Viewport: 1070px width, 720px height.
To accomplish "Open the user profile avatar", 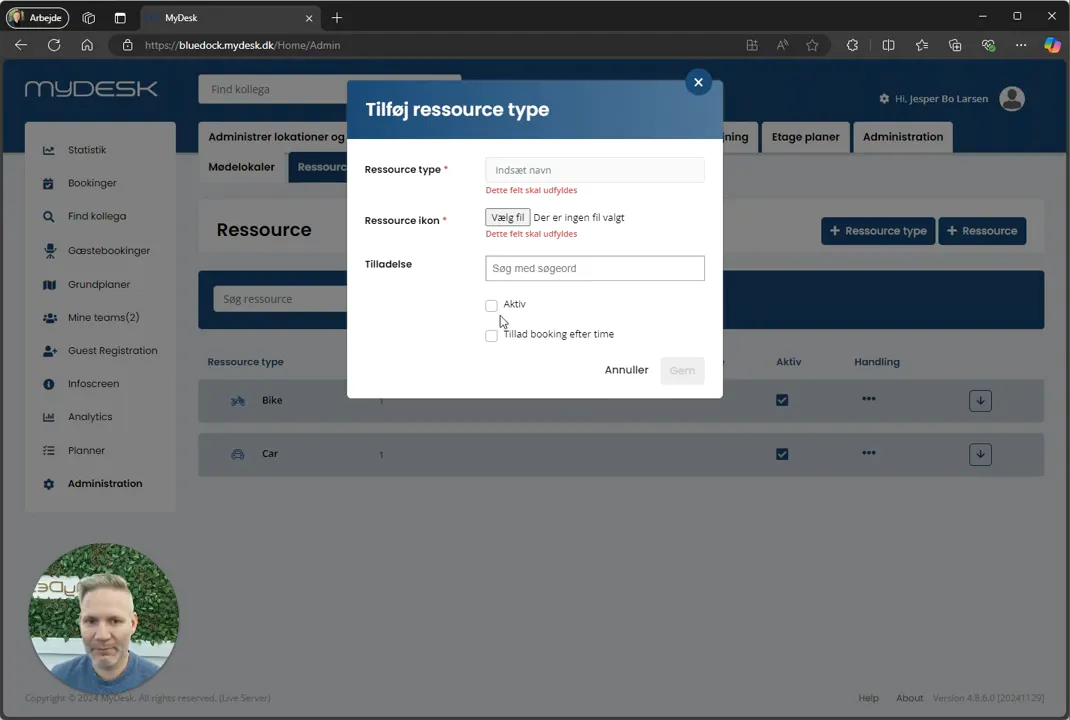I will tap(1011, 99).
